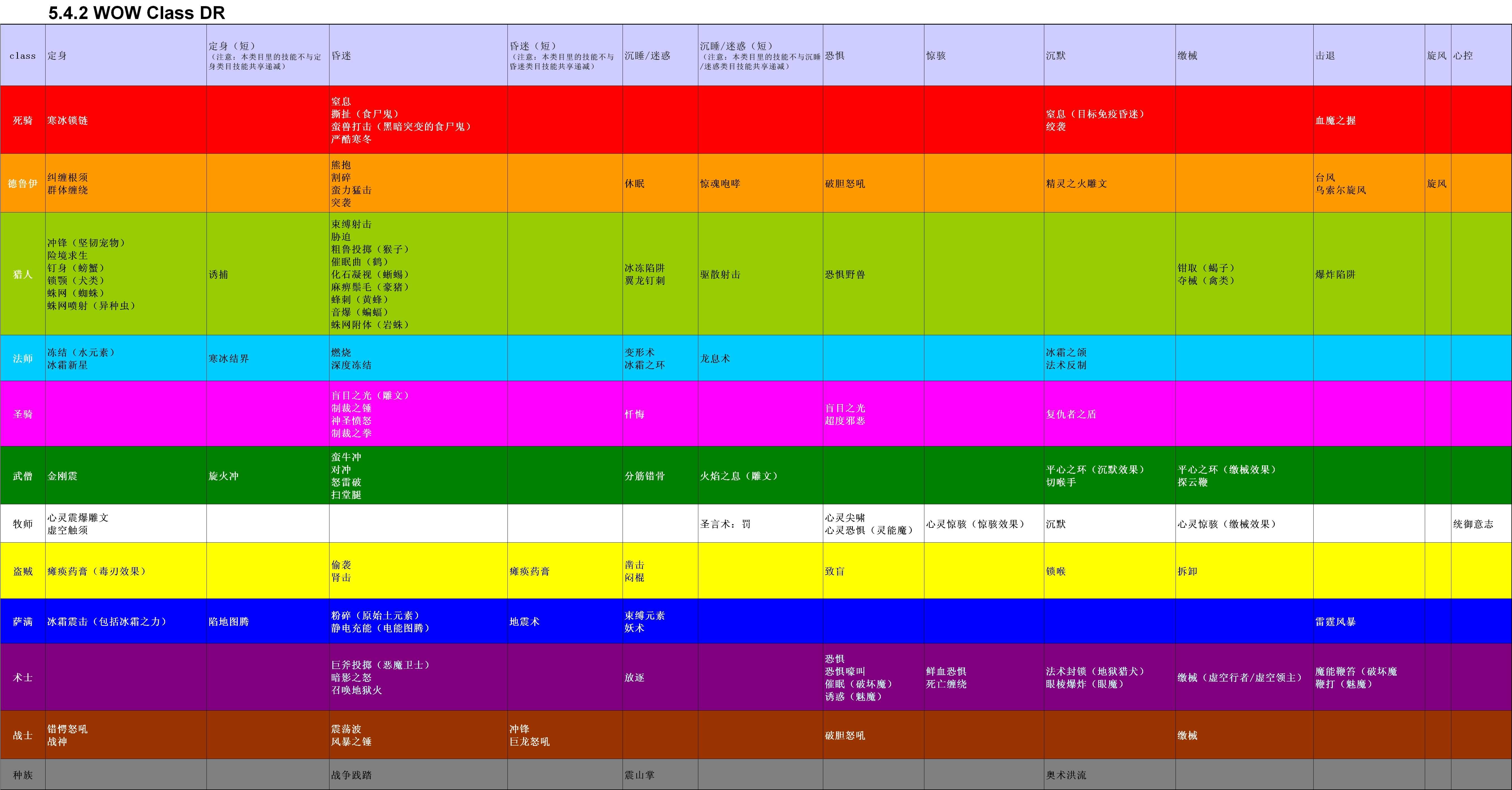Select the "牧师" row label
This screenshot has height=790, width=1512.
pos(23,523)
